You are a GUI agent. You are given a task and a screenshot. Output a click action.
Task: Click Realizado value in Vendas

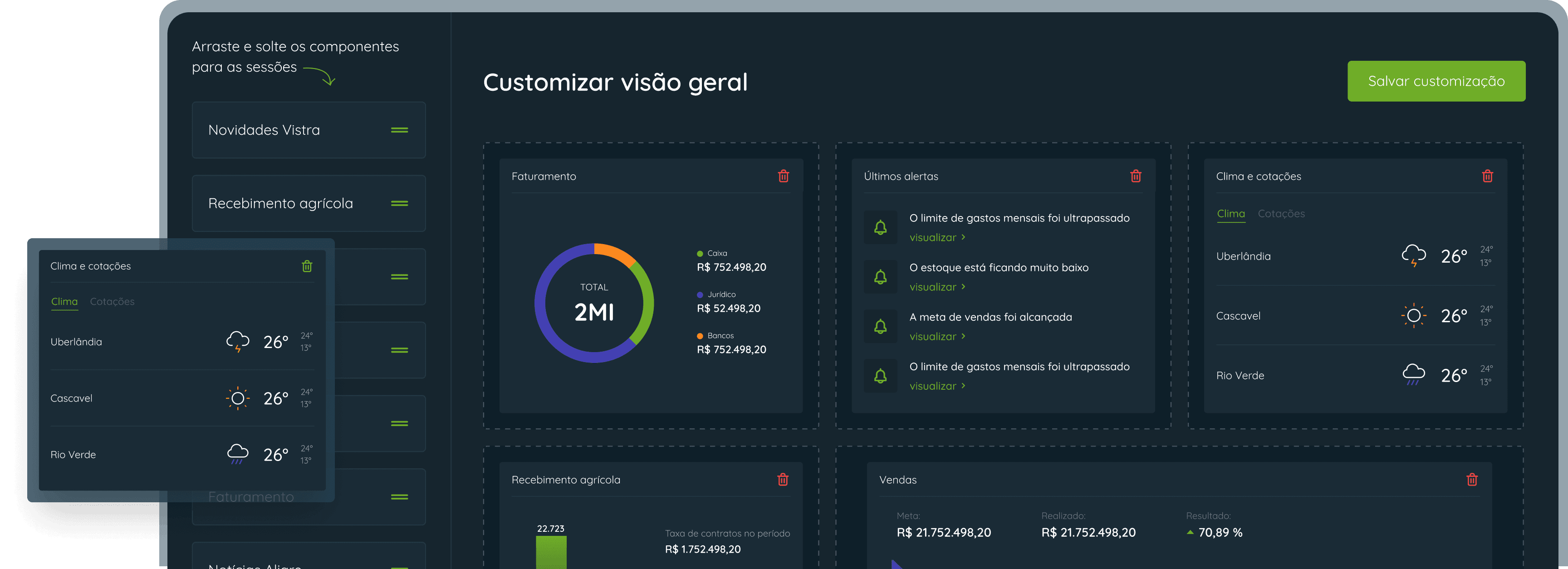[x=1088, y=533]
